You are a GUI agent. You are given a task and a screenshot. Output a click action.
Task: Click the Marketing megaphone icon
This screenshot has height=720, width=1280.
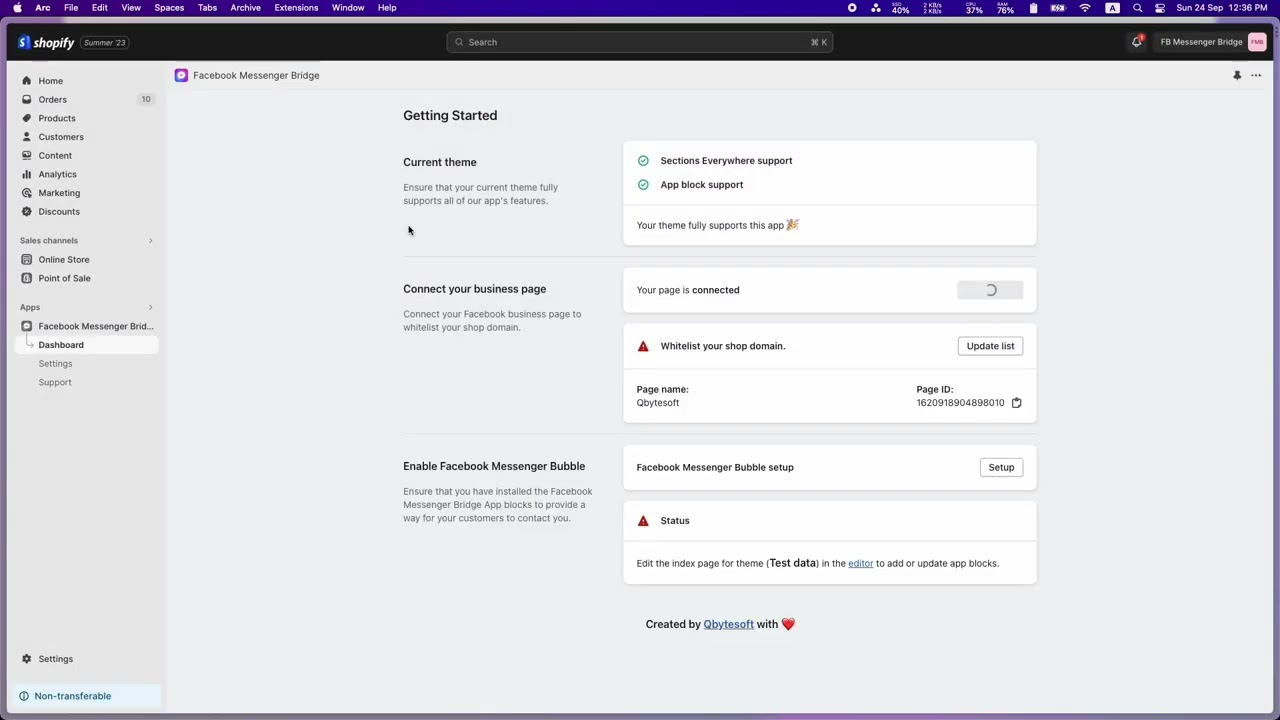click(x=26, y=192)
